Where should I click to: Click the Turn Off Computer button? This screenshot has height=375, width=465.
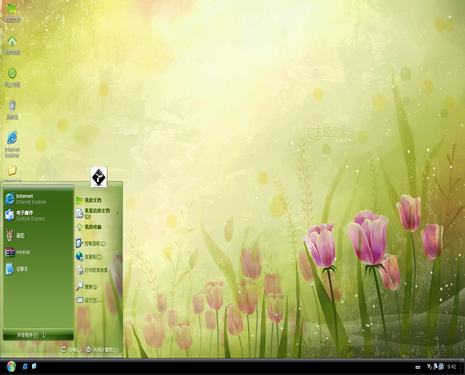pos(102,349)
